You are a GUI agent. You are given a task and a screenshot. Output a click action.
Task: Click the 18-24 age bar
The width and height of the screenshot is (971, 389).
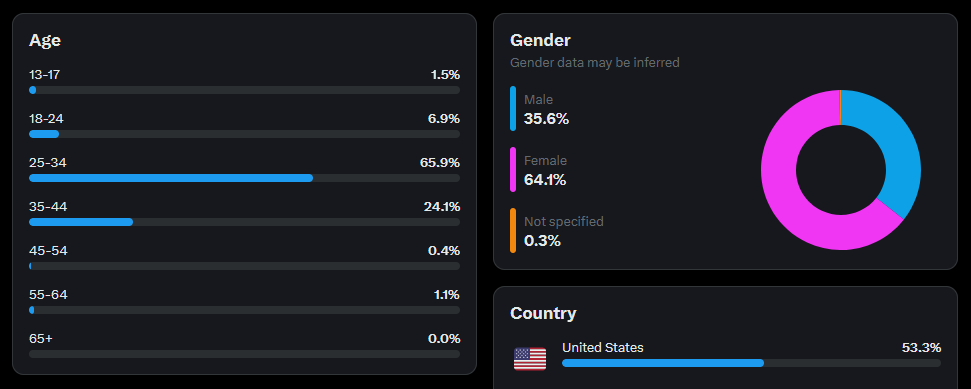pos(244,134)
